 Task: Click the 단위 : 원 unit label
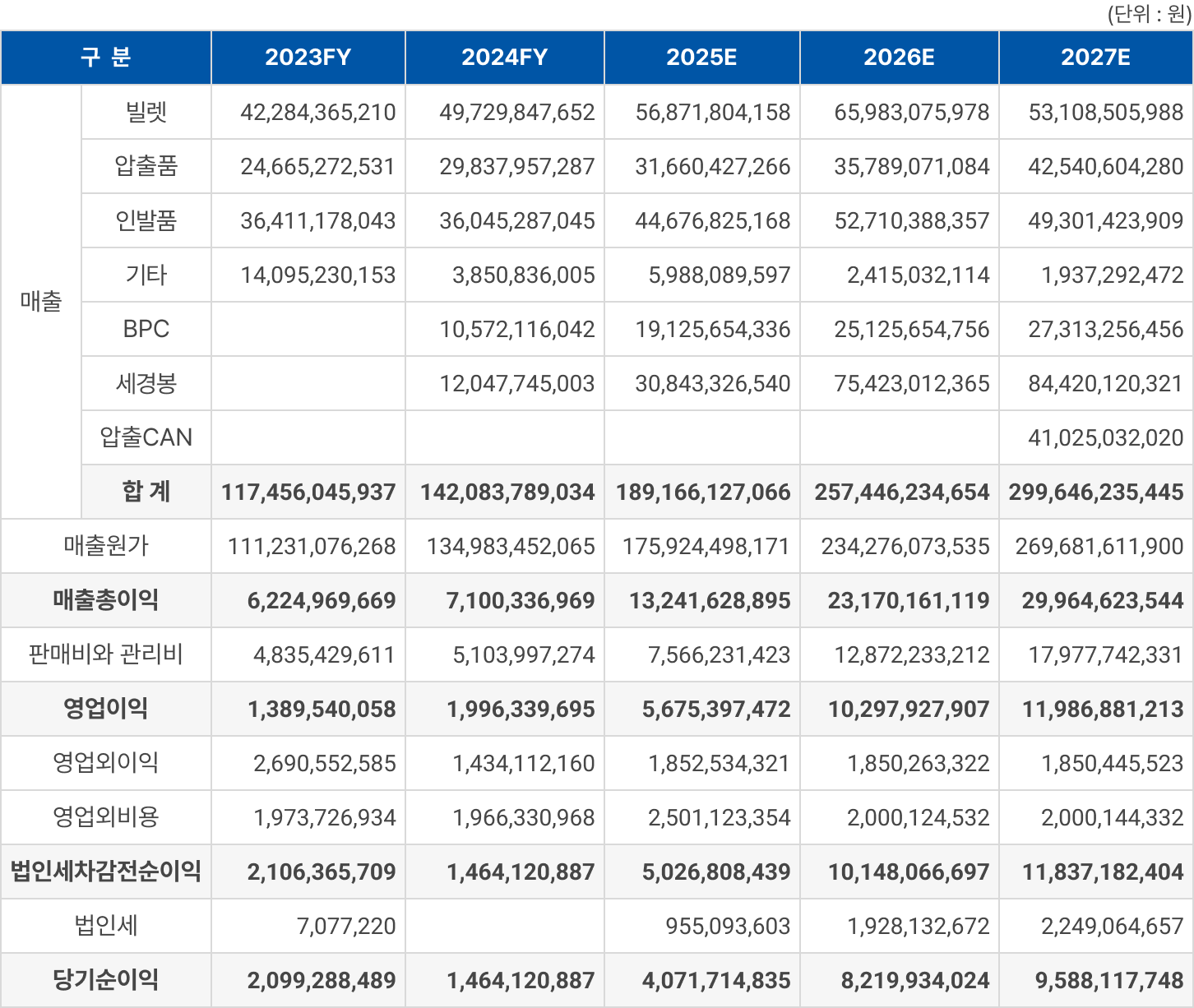1149,15
